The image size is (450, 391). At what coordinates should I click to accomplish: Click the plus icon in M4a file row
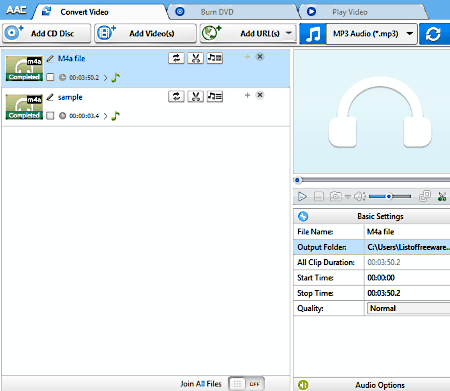click(247, 57)
